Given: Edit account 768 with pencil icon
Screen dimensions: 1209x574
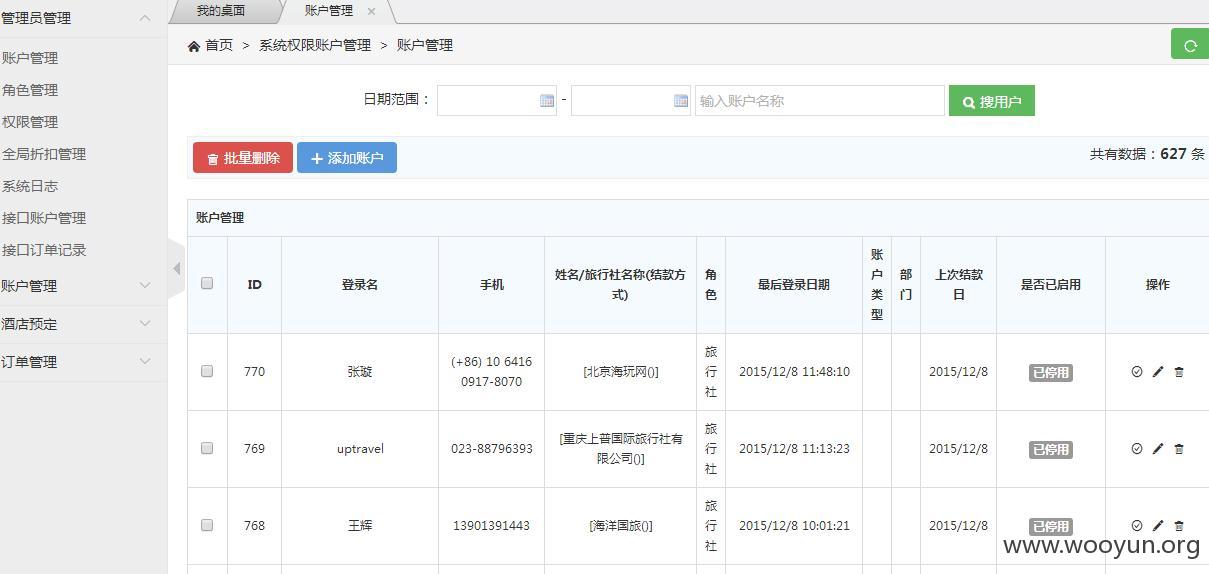Looking at the screenshot, I should point(1158,526).
